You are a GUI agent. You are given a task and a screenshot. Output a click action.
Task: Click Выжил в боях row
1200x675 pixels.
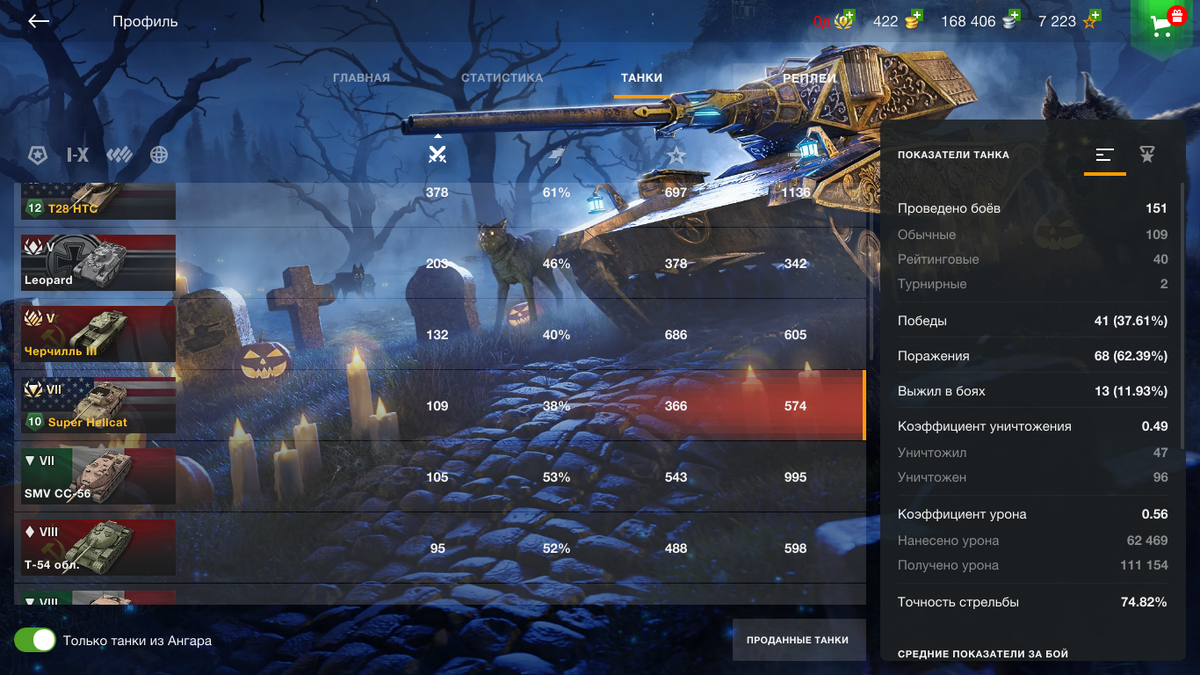click(x=1032, y=391)
